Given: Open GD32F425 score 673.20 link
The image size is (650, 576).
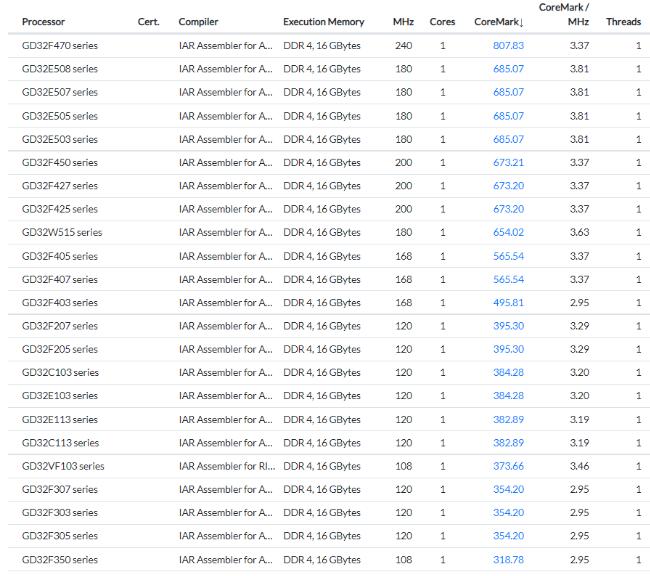Looking at the screenshot, I should (508, 209).
